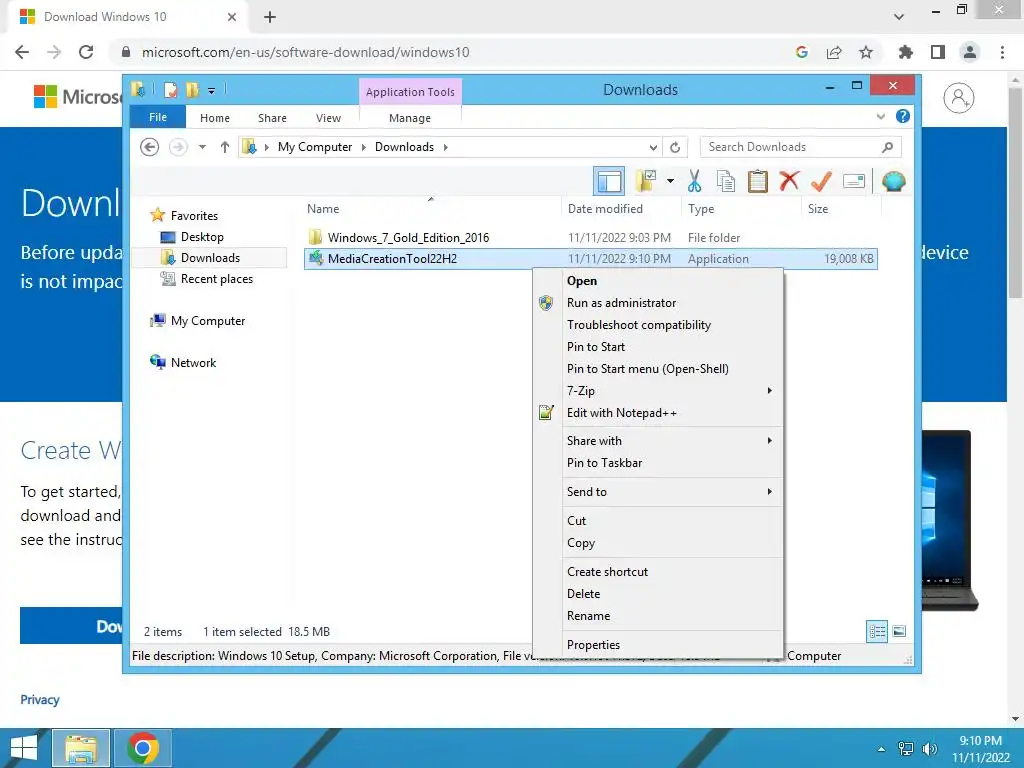The width and height of the screenshot is (1024, 768).
Task: Click the Privacy link on Microsoft page
Action: coord(40,699)
